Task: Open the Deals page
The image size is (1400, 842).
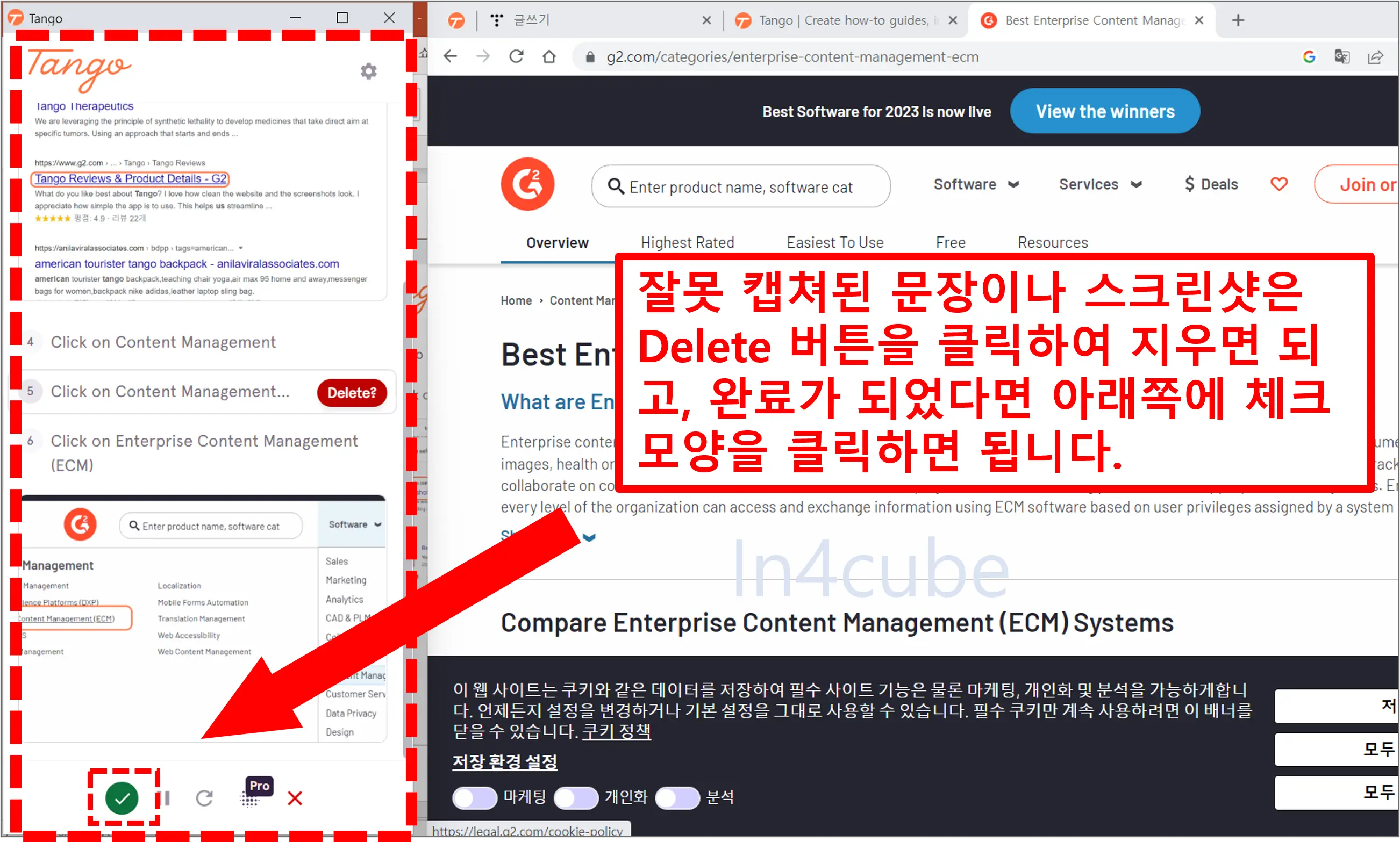Action: click(1211, 184)
